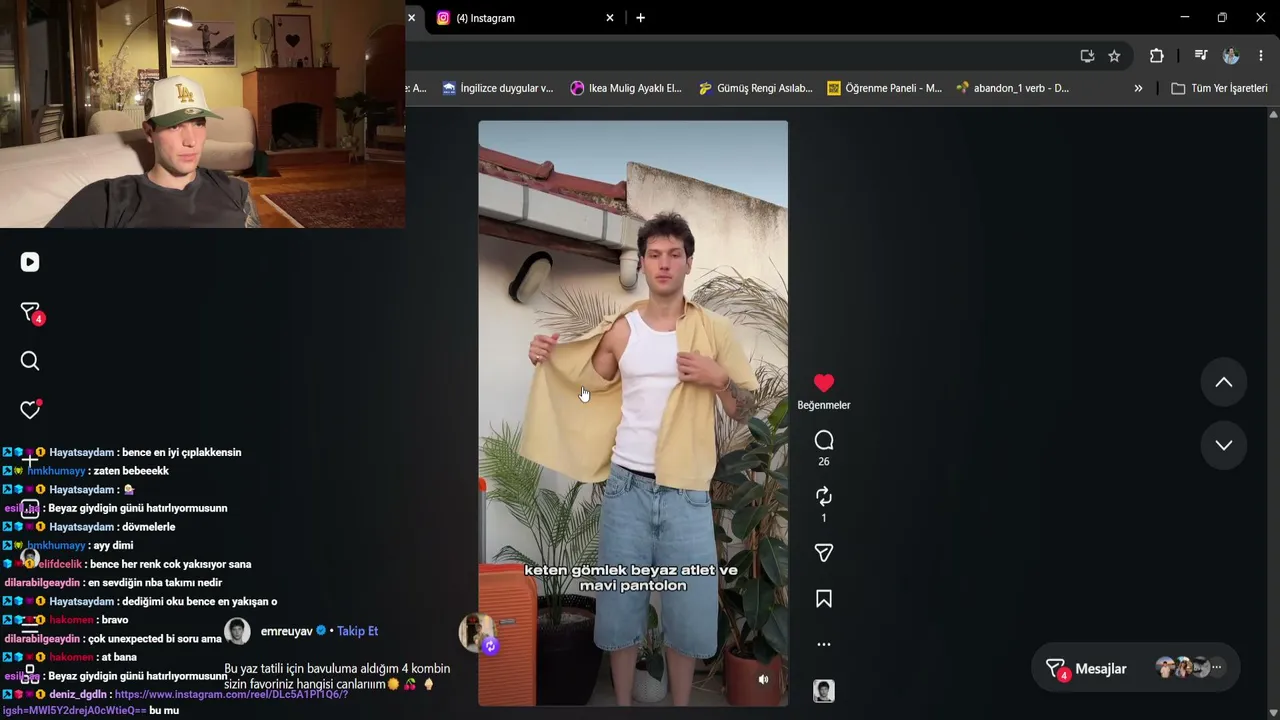This screenshot has width=1280, height=720.
Task: Go to next reel with down arrow
Action: tap(1224, 445)
